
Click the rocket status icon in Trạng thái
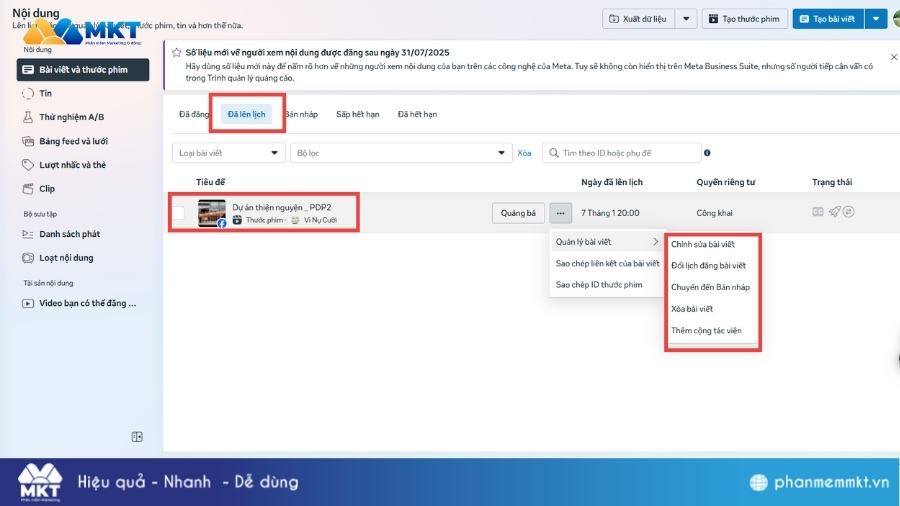[x=834, y=212]
